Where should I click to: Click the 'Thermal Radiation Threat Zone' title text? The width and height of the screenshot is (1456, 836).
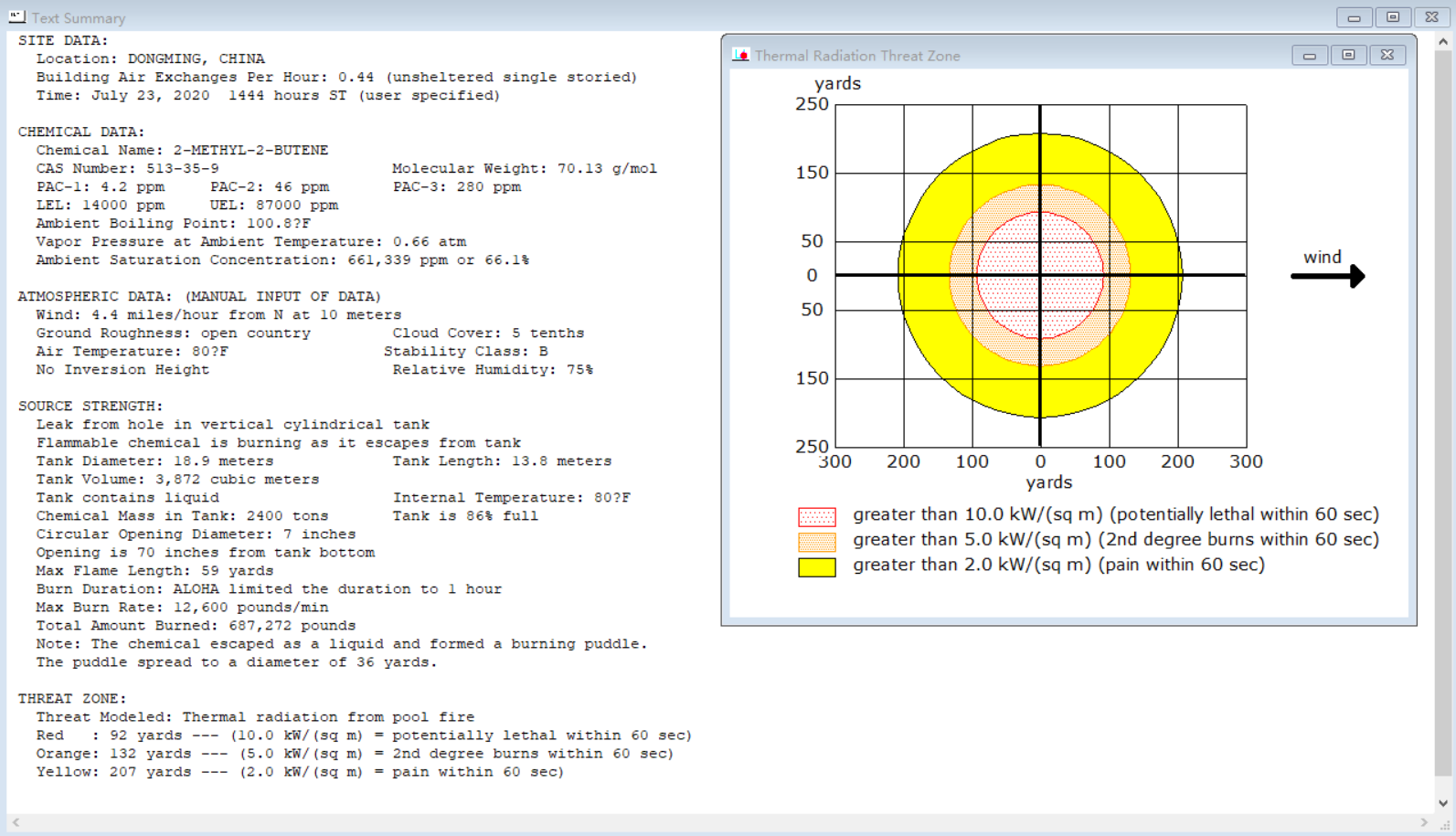click(x=857, y=56)
